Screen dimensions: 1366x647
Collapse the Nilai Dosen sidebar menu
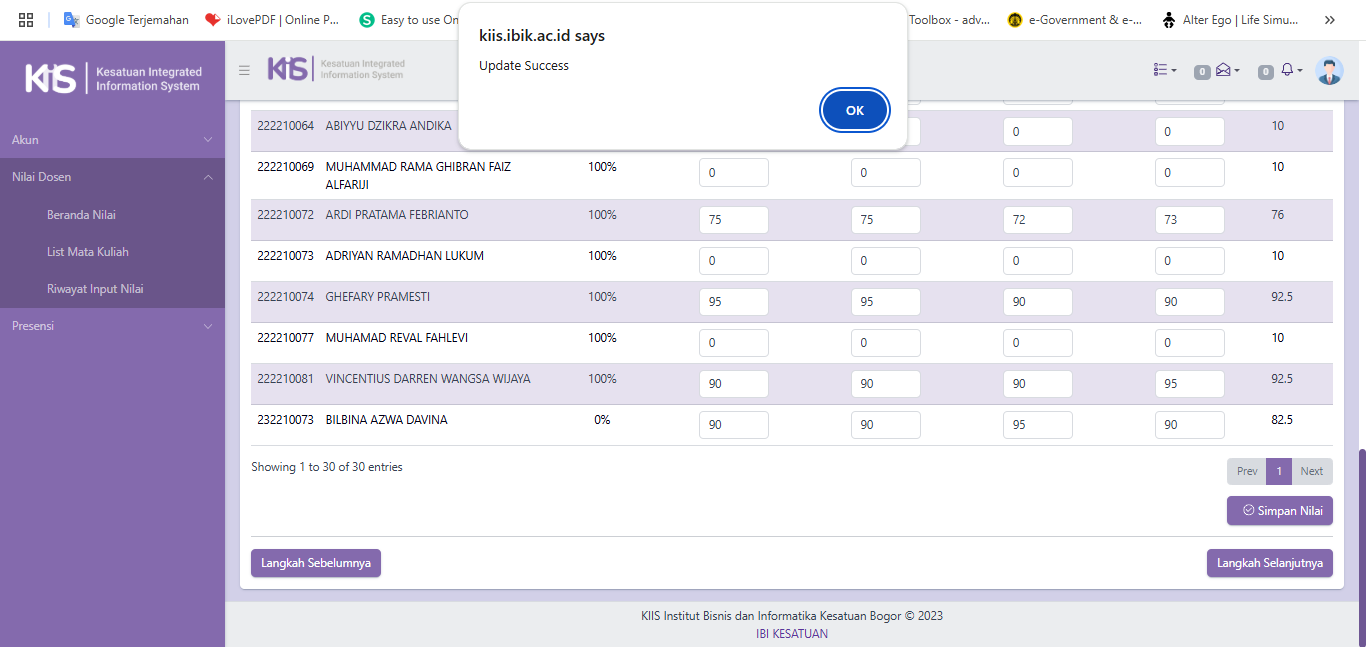112,177
